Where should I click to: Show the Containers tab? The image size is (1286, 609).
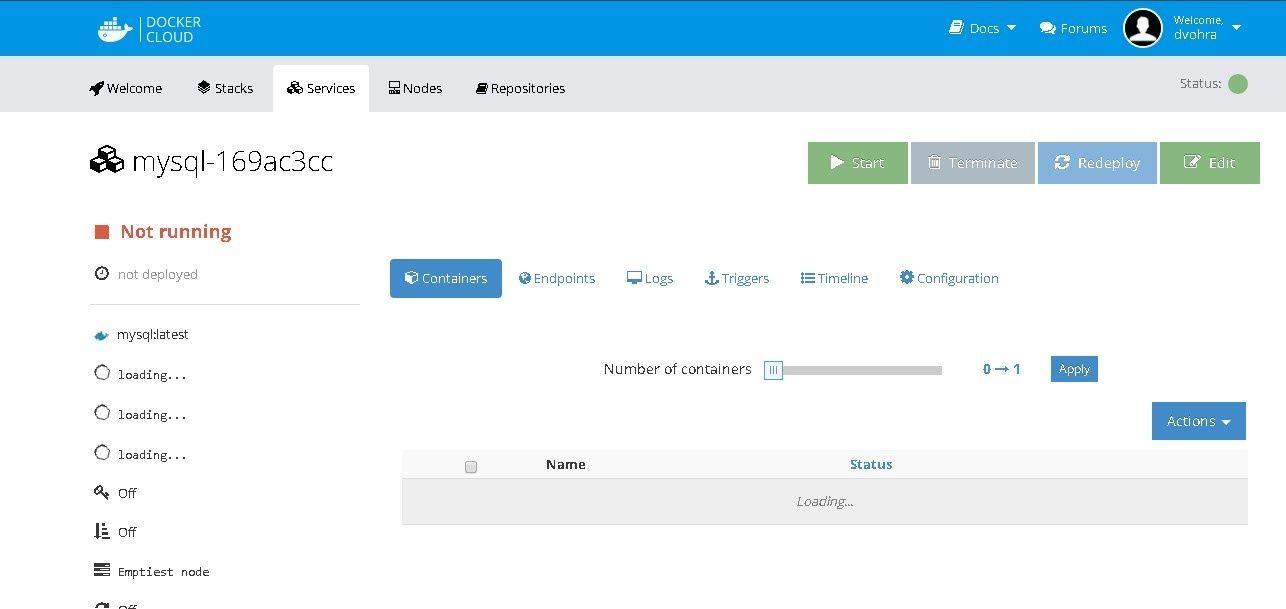click(x=446, y=278)
